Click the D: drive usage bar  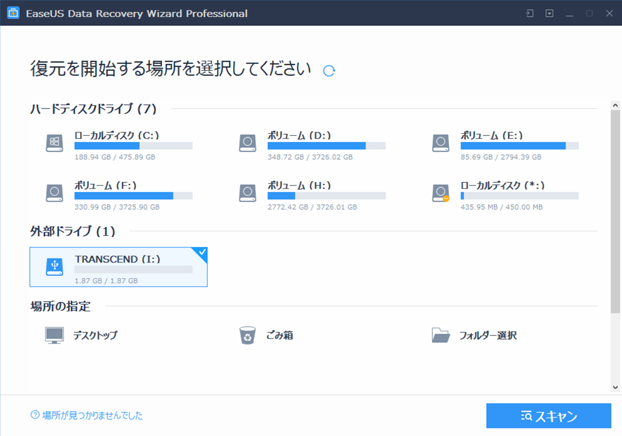326,146
